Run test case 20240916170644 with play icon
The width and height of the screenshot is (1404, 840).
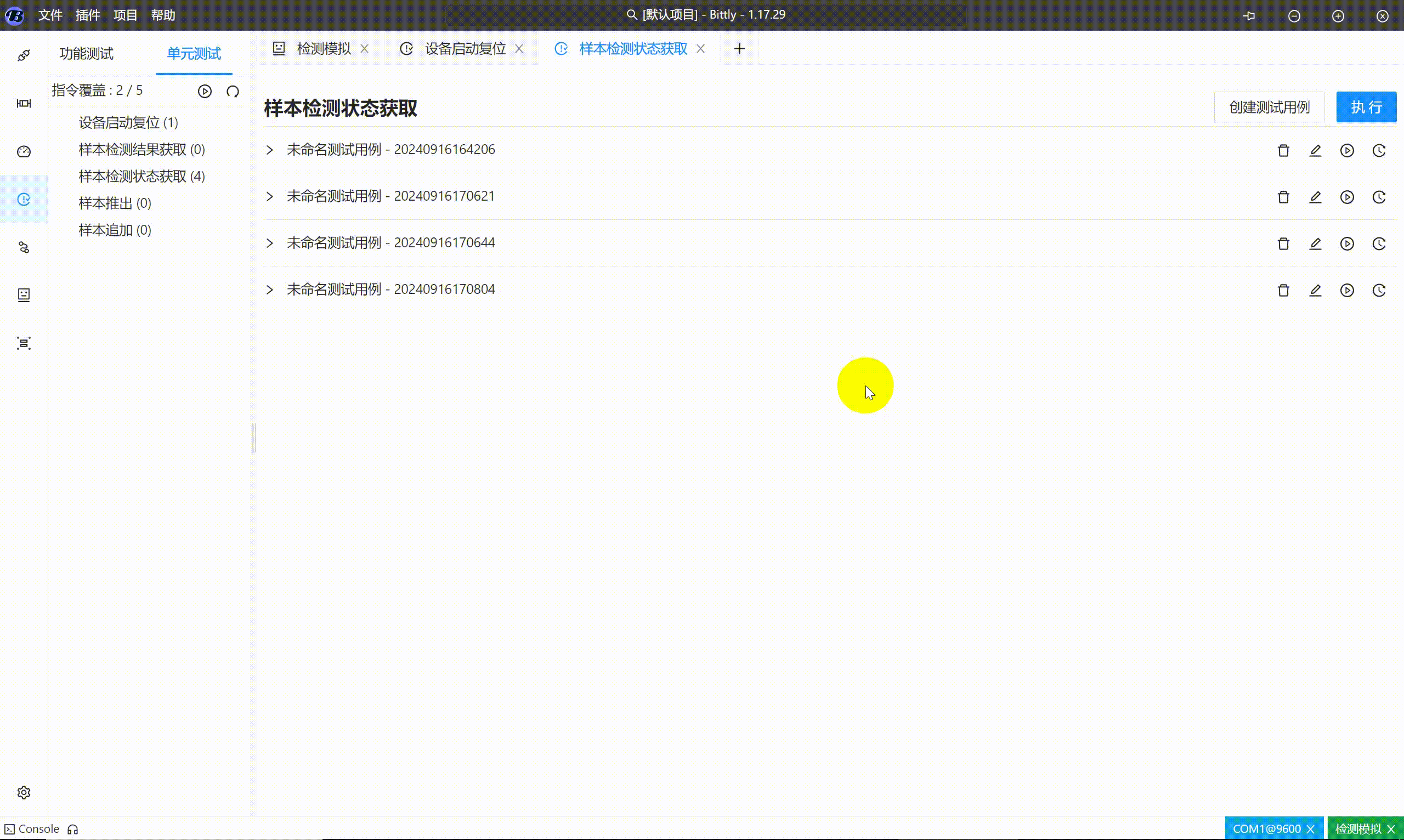point(1348,243)
